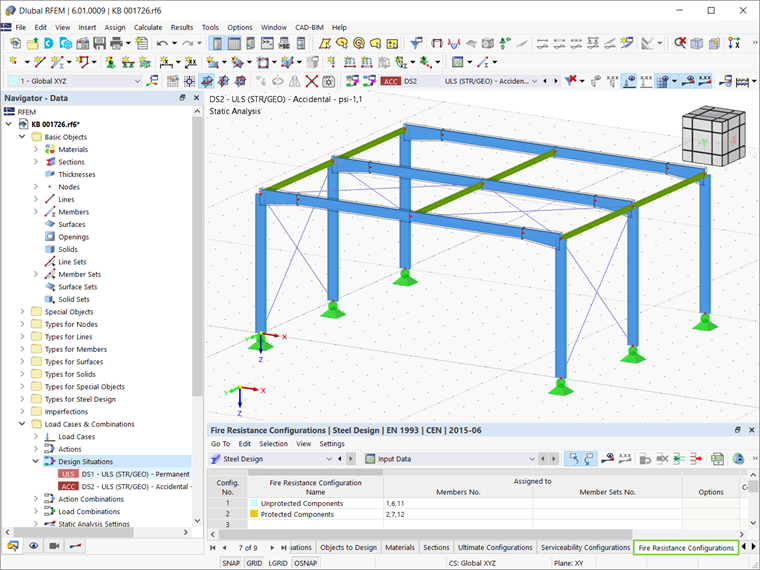Open the Steel Design add-on dropdown
The height and width of the screenshot is (570, 760).
[x=271, y=459]
